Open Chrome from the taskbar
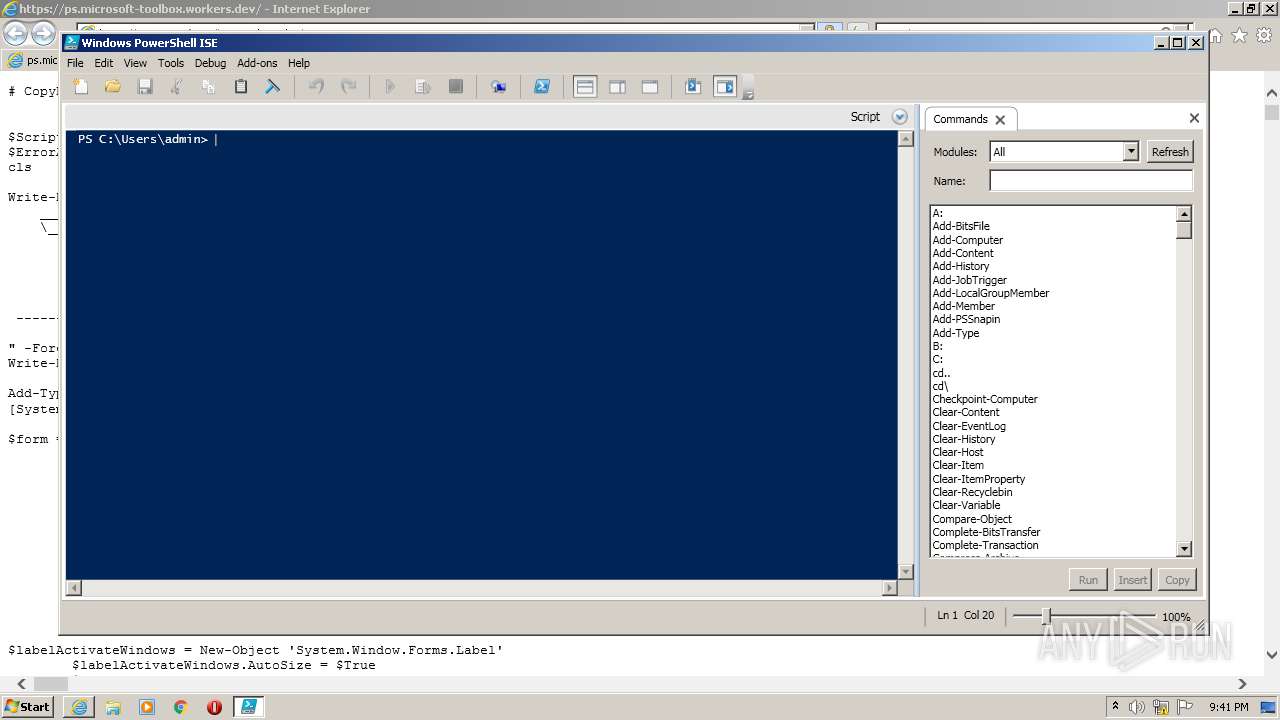 point(181,707)
